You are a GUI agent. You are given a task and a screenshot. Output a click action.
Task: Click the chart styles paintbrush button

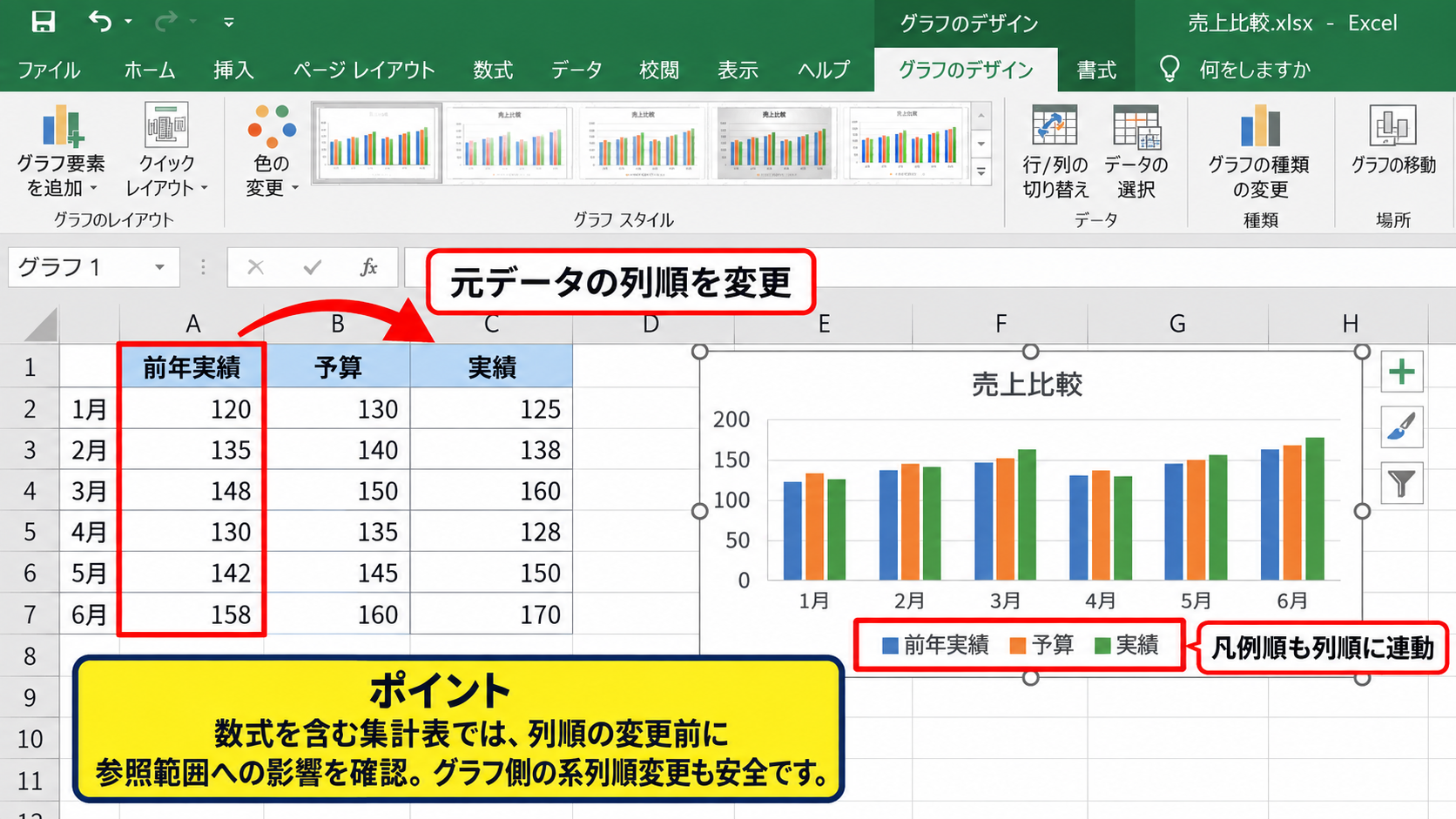pos(1402,427)
